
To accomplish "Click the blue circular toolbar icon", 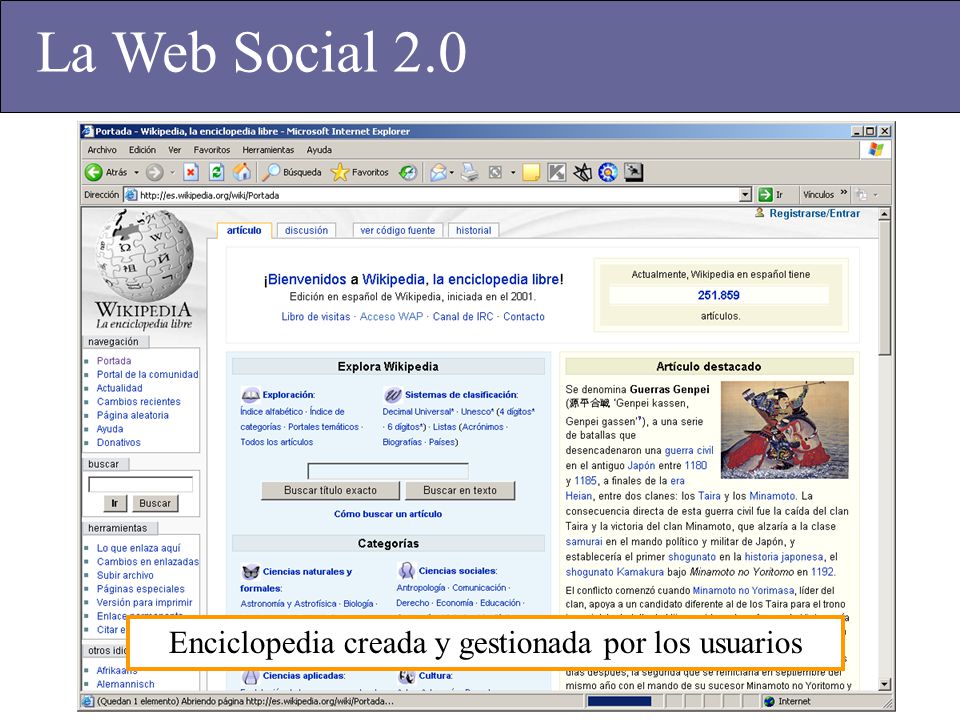I will (608, 173).
